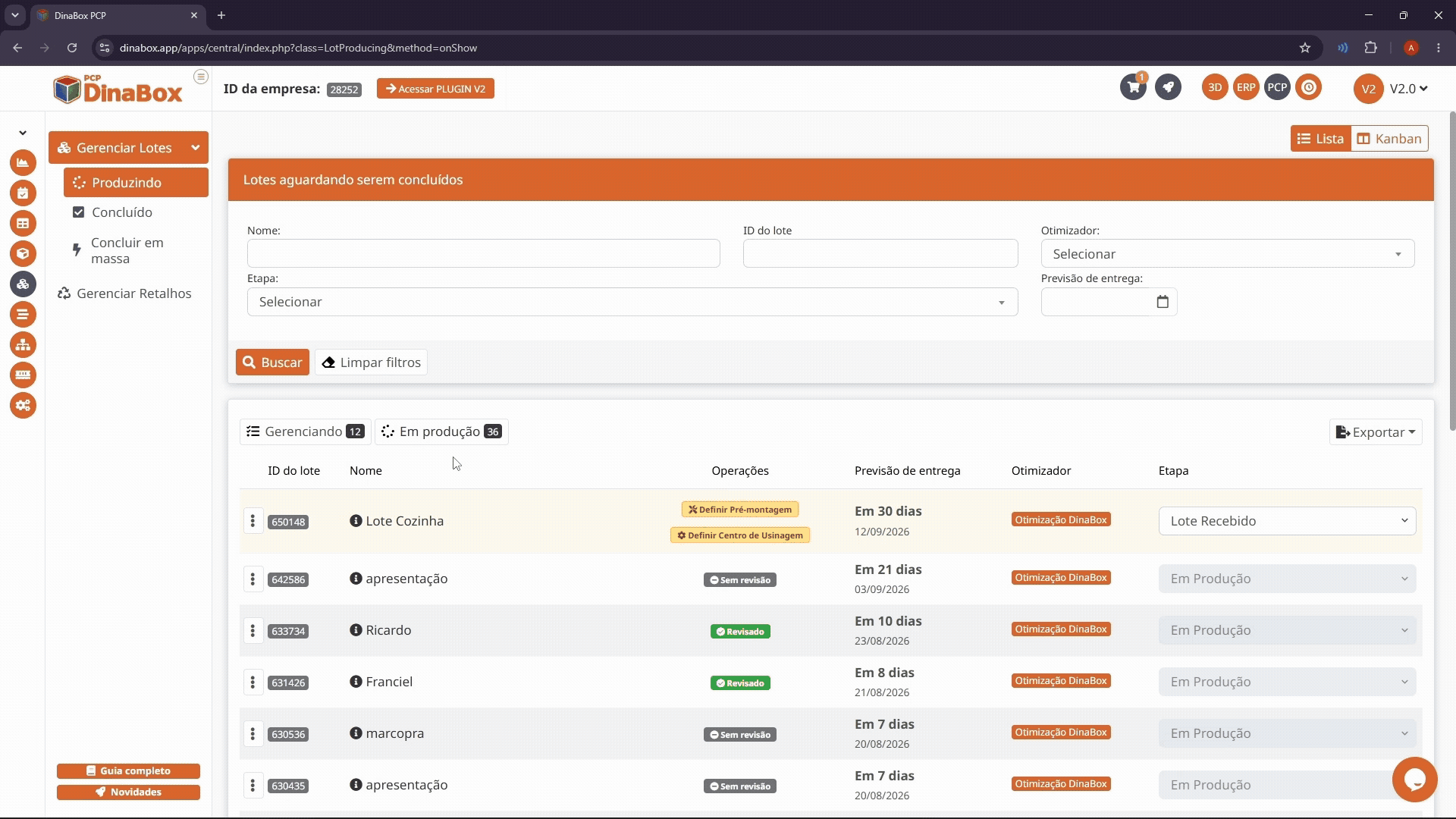This screenshot has width=1456, height=819.
Task: Open the list lines sidebar icon
Action: point(23,314)
